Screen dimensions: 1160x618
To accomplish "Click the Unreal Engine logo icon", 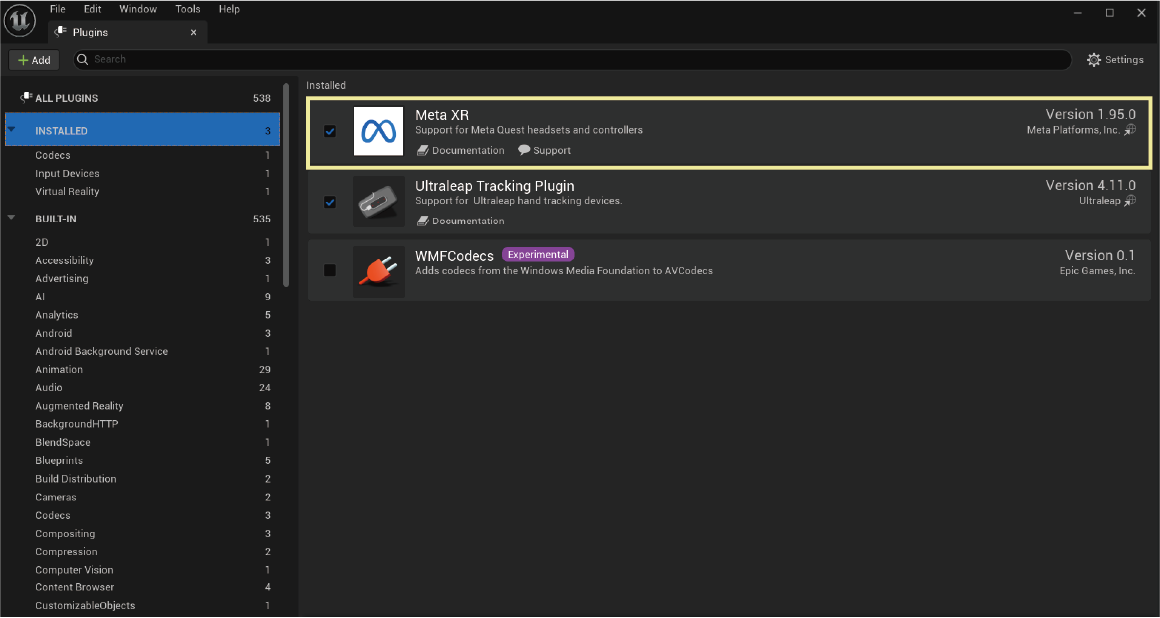I will click(x=20, y=20).
